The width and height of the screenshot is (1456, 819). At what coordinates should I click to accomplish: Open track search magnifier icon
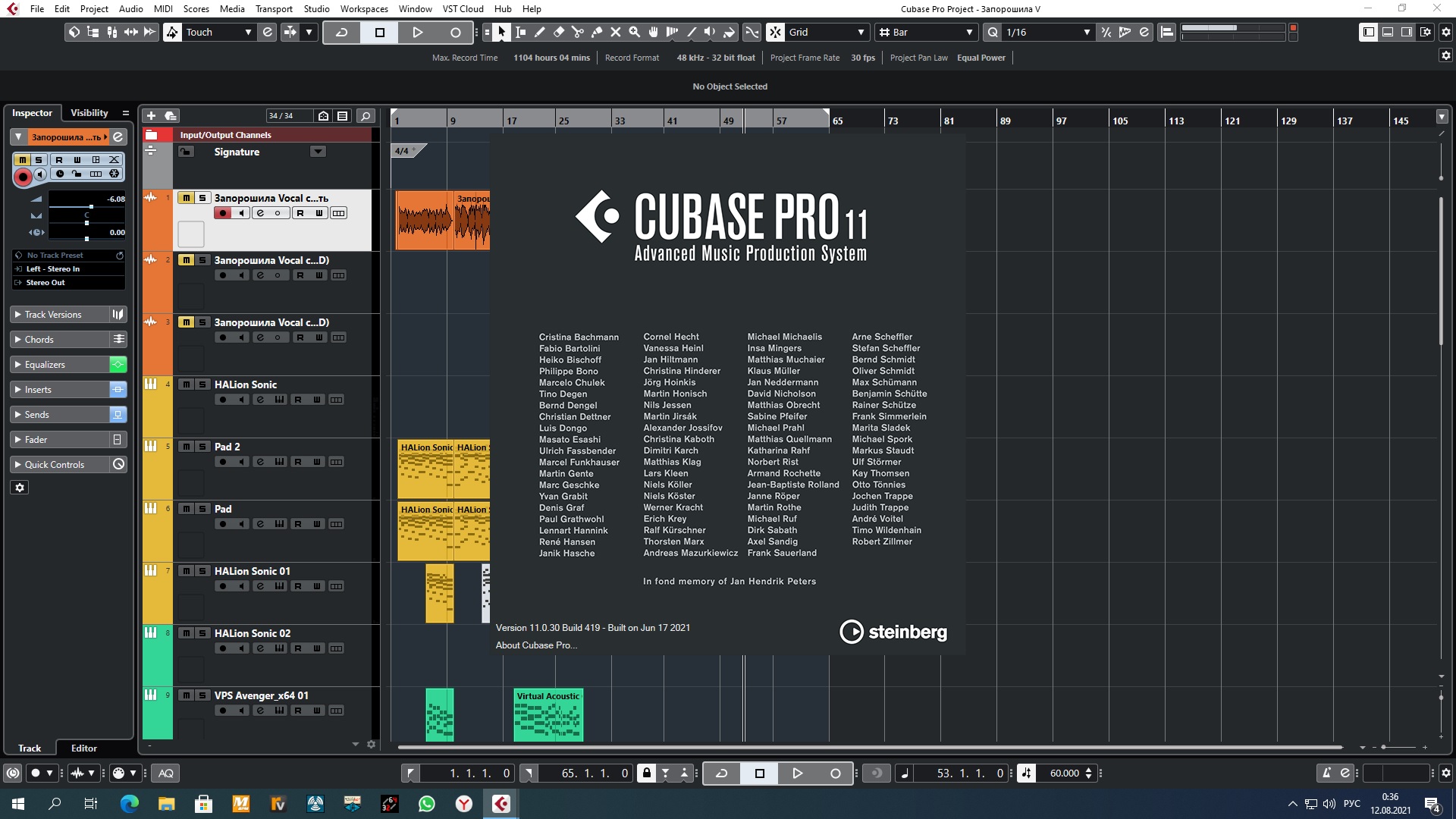coord(366,115)
